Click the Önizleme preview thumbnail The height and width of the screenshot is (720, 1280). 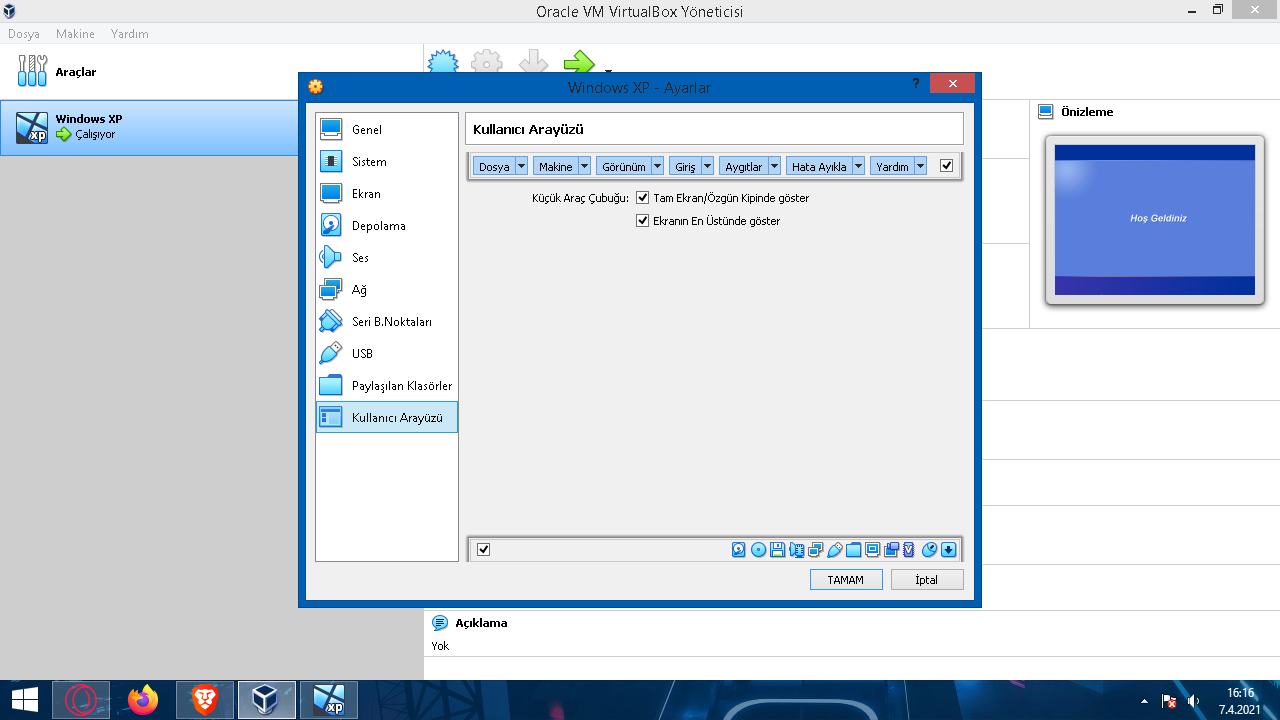click(1154, 220)
